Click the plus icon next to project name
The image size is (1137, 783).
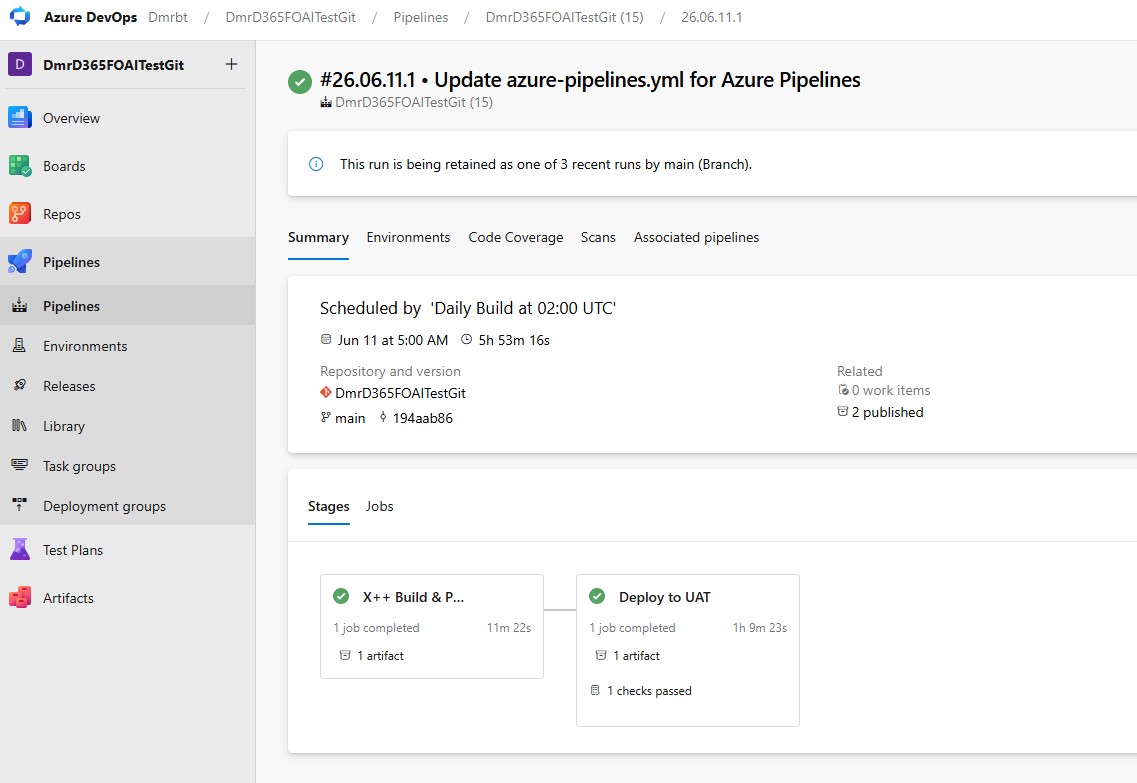(231, 64)
